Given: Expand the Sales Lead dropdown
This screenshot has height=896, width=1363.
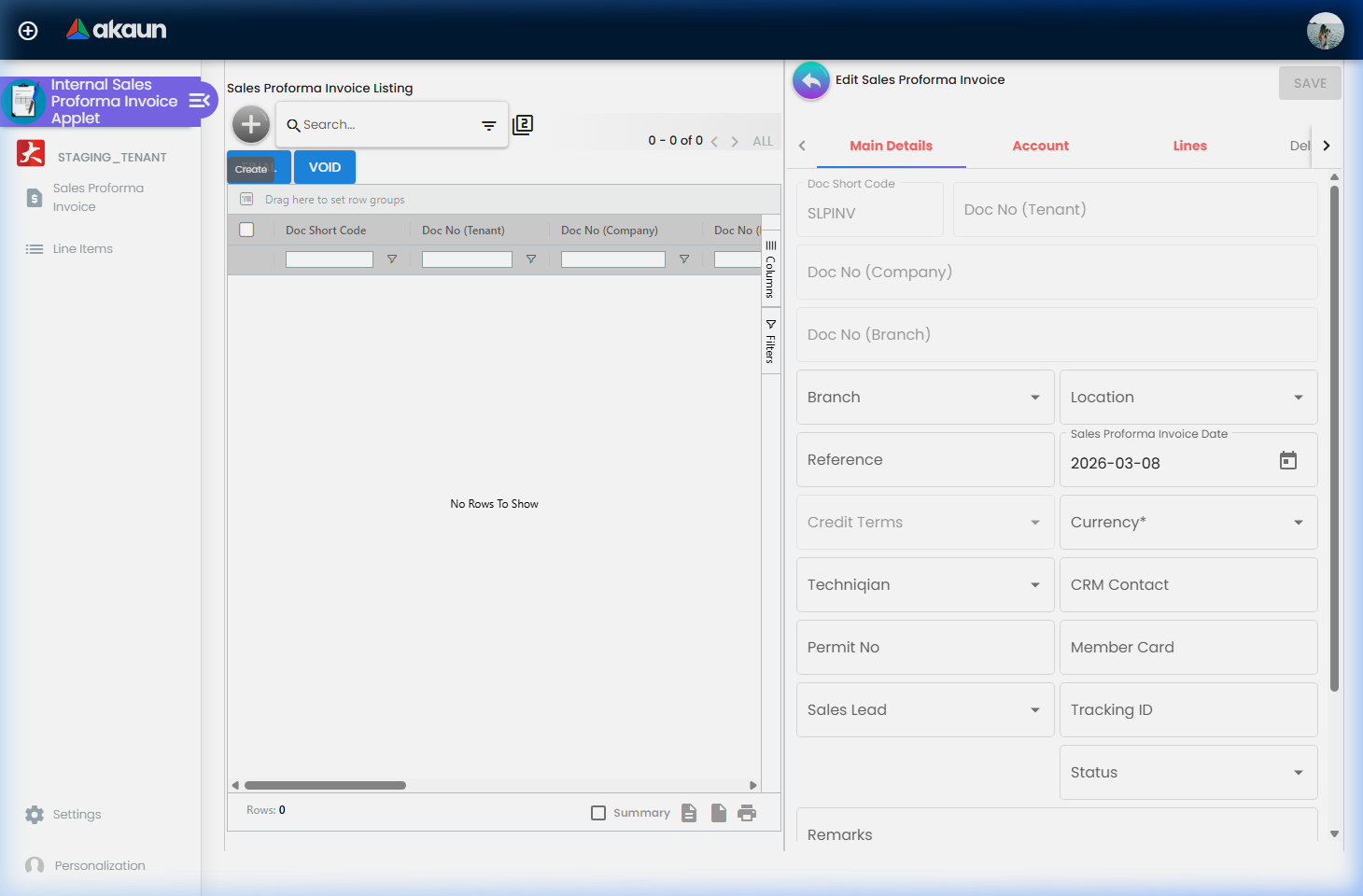Looking at the screenshot, I should [1034, 710].
